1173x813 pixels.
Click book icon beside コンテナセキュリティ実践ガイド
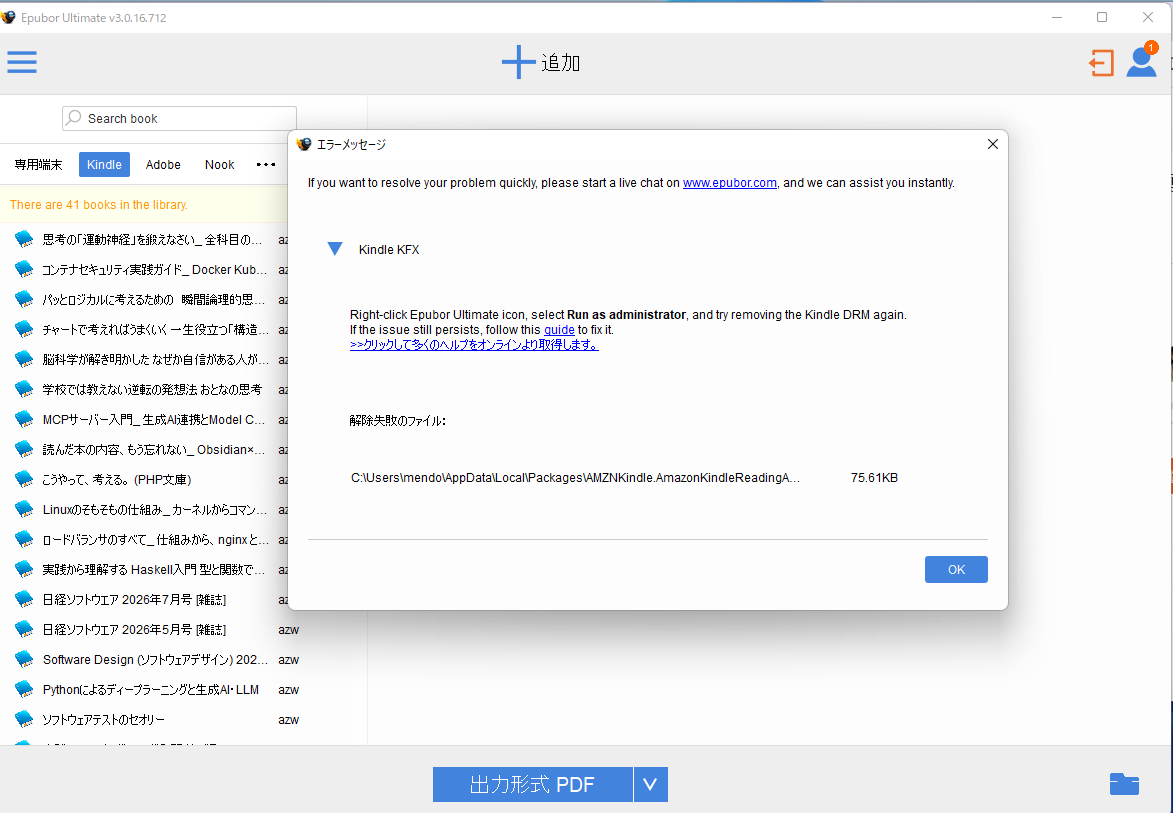pyautogui.click(x=24, y=269)
